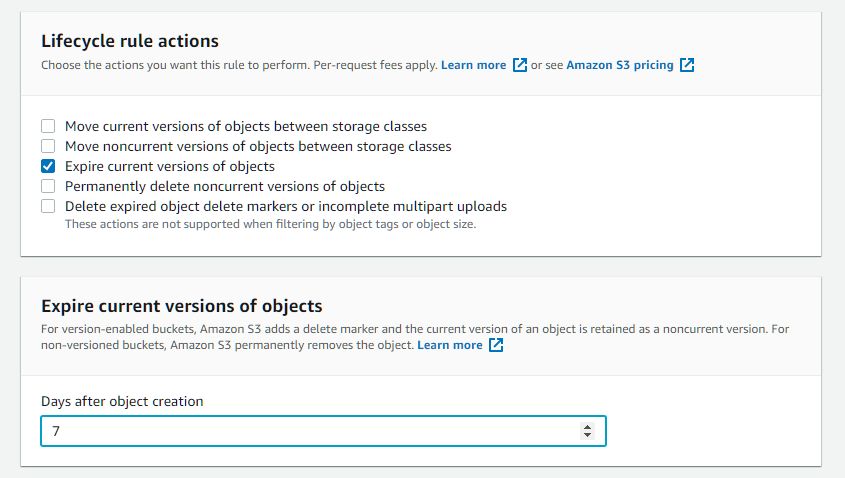The height and width of the screenshot is (478, 845).
Task: Click the 'Days after object creation' label
Action: pos(122,401)
